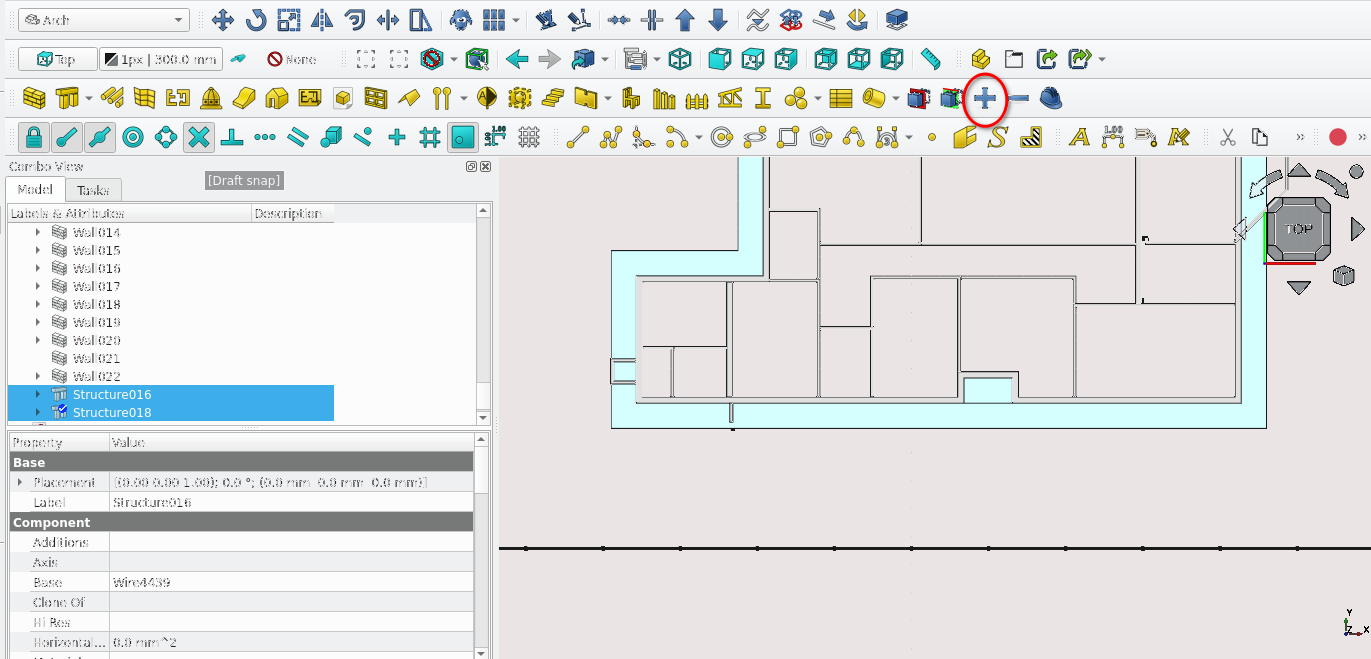Screen dimensions: 1371x659
Task: Select the Draft Move tool
Action: (x=223, y=20)
